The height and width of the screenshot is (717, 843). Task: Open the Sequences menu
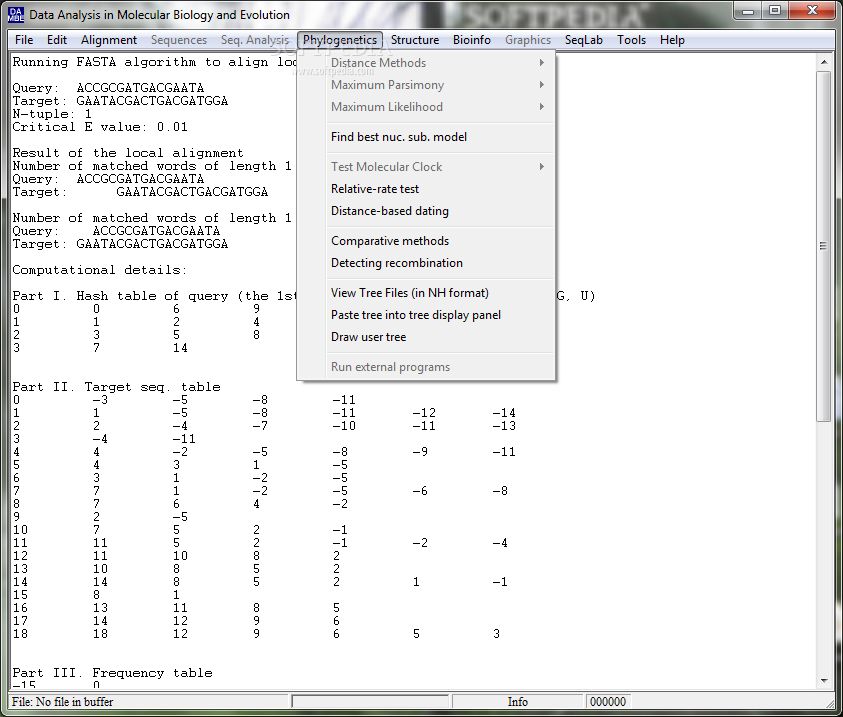click(179, 40)
